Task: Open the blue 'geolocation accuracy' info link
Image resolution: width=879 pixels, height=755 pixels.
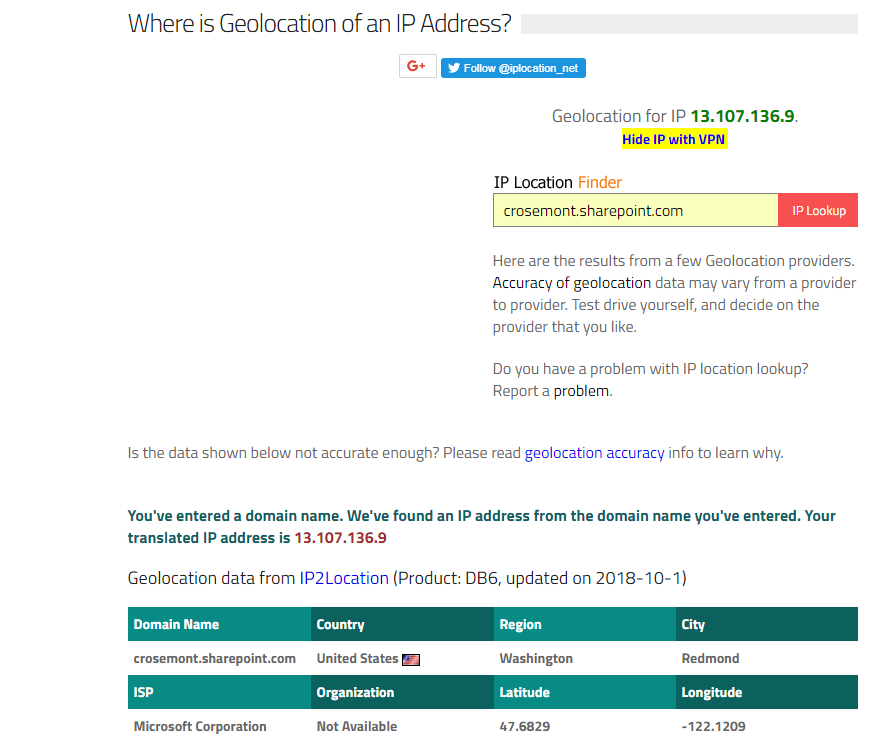Action: pyautogui.click(x=594, y=453)
